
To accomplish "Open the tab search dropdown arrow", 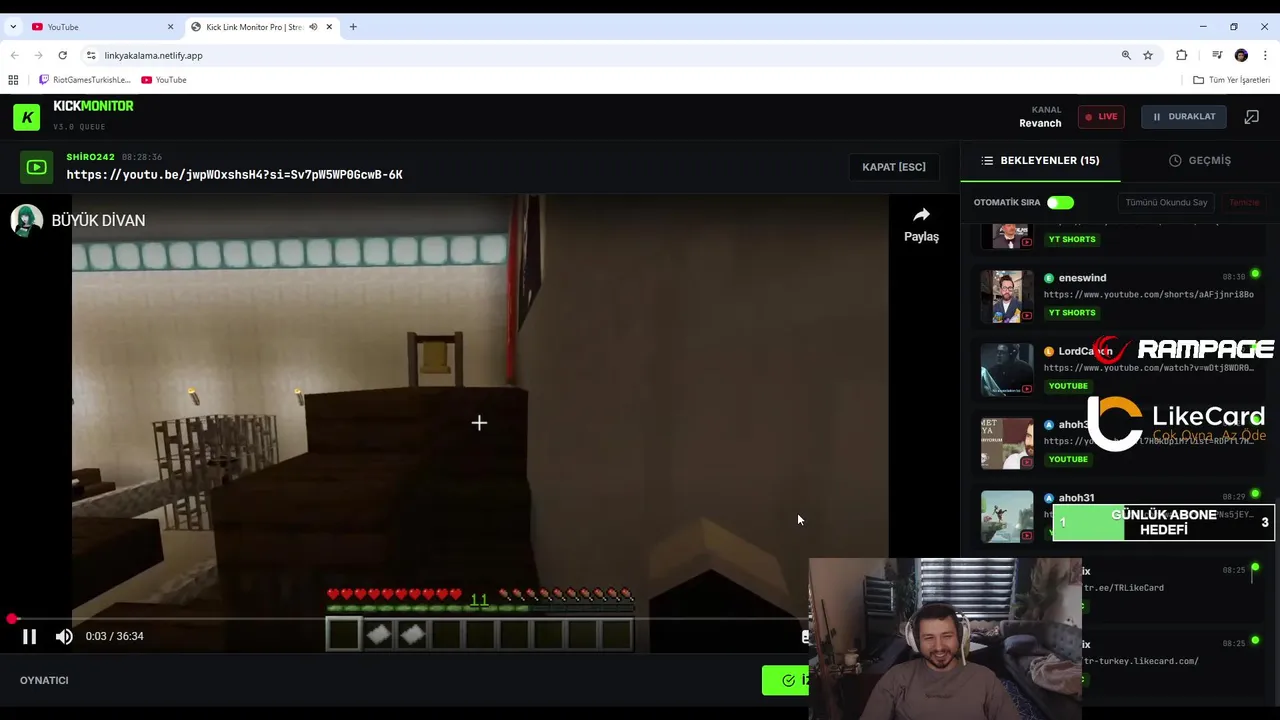I will (x=13, y=27).
